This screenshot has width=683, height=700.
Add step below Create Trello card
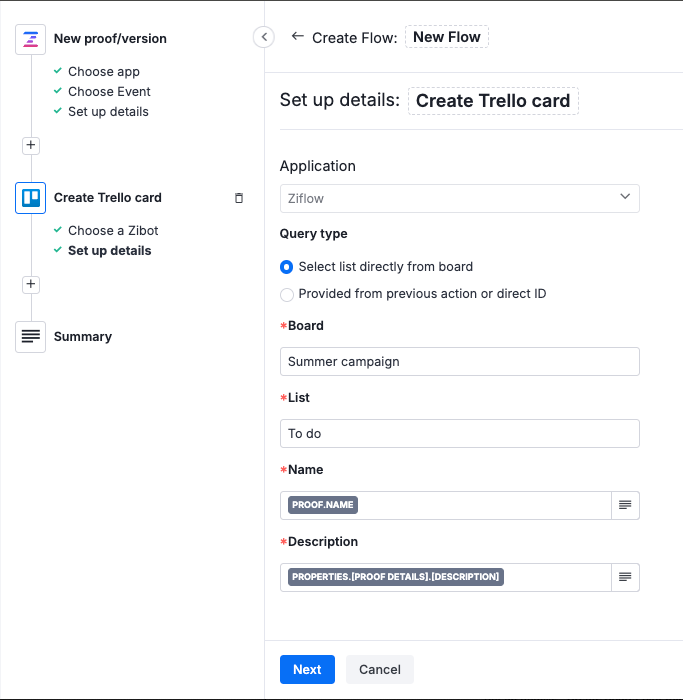click(x=31, y=284)
